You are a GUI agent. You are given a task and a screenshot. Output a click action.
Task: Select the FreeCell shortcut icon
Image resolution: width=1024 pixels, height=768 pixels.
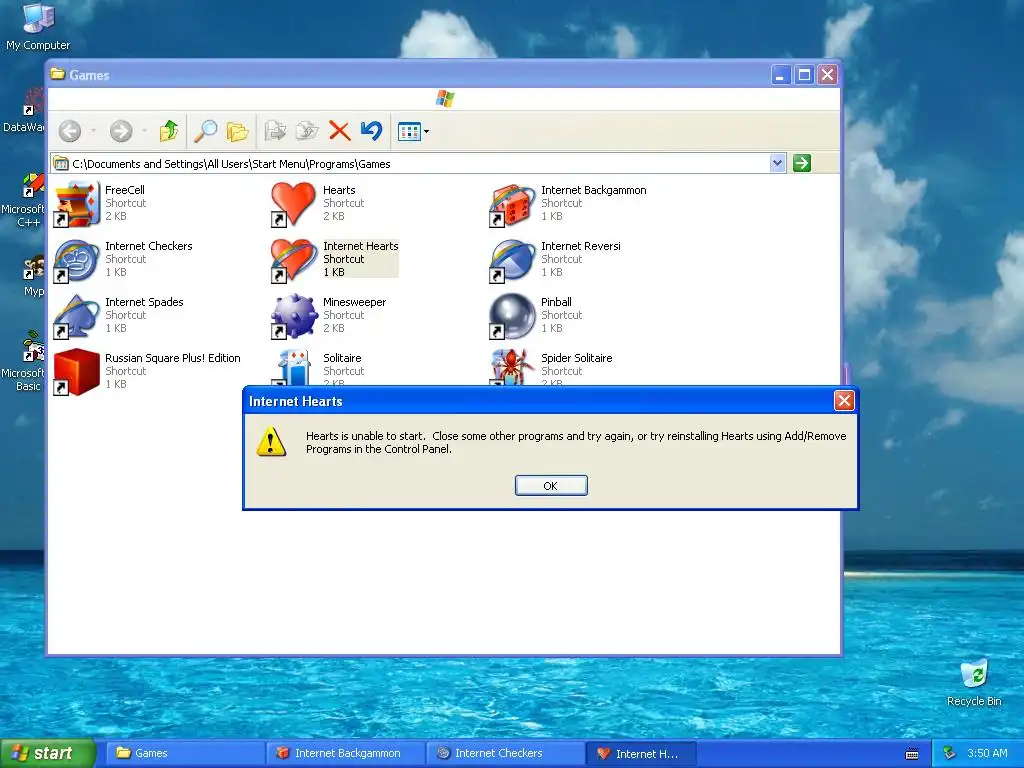coord(76,204)
